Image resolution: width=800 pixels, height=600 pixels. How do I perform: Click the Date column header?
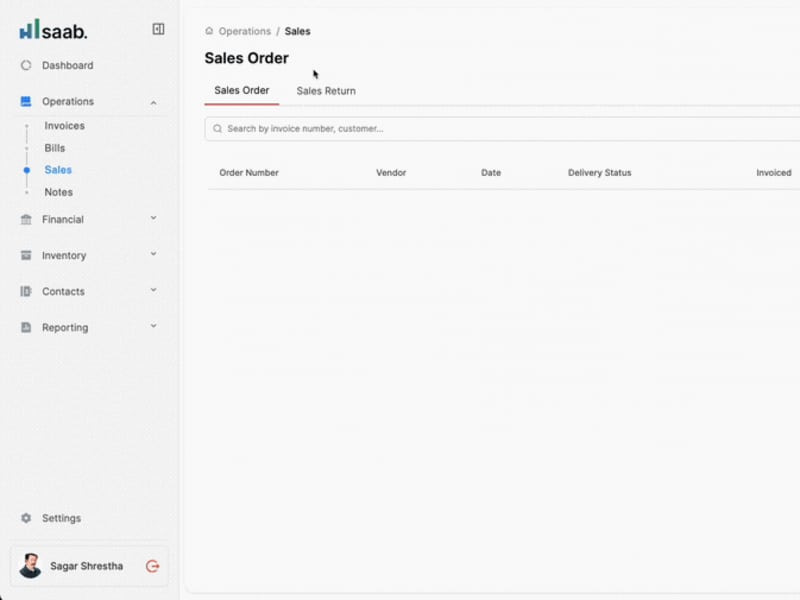point(491,172)
